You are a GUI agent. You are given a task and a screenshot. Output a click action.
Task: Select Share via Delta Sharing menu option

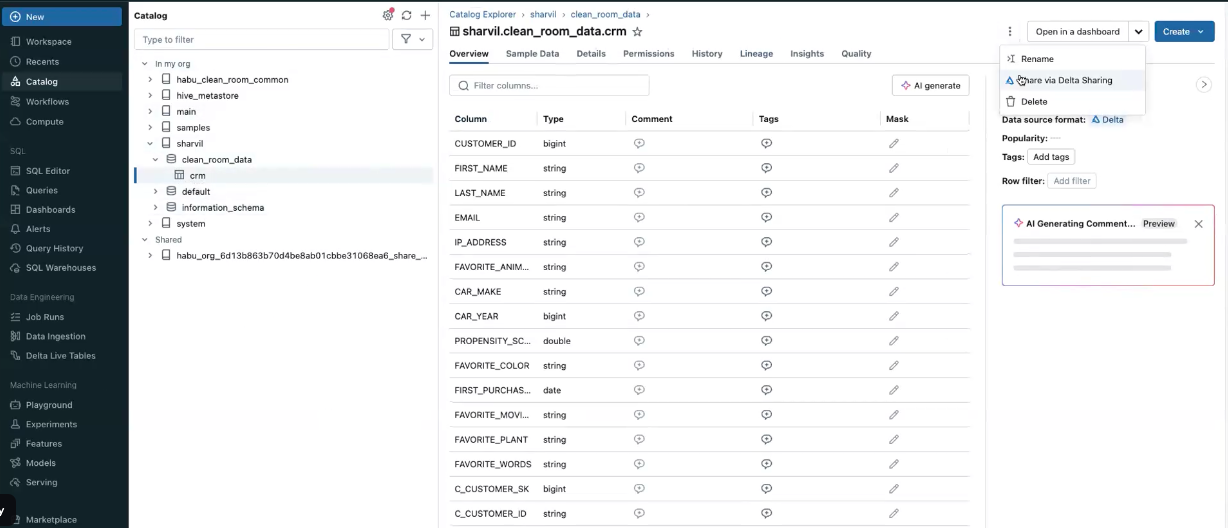tap(1066, 80)
